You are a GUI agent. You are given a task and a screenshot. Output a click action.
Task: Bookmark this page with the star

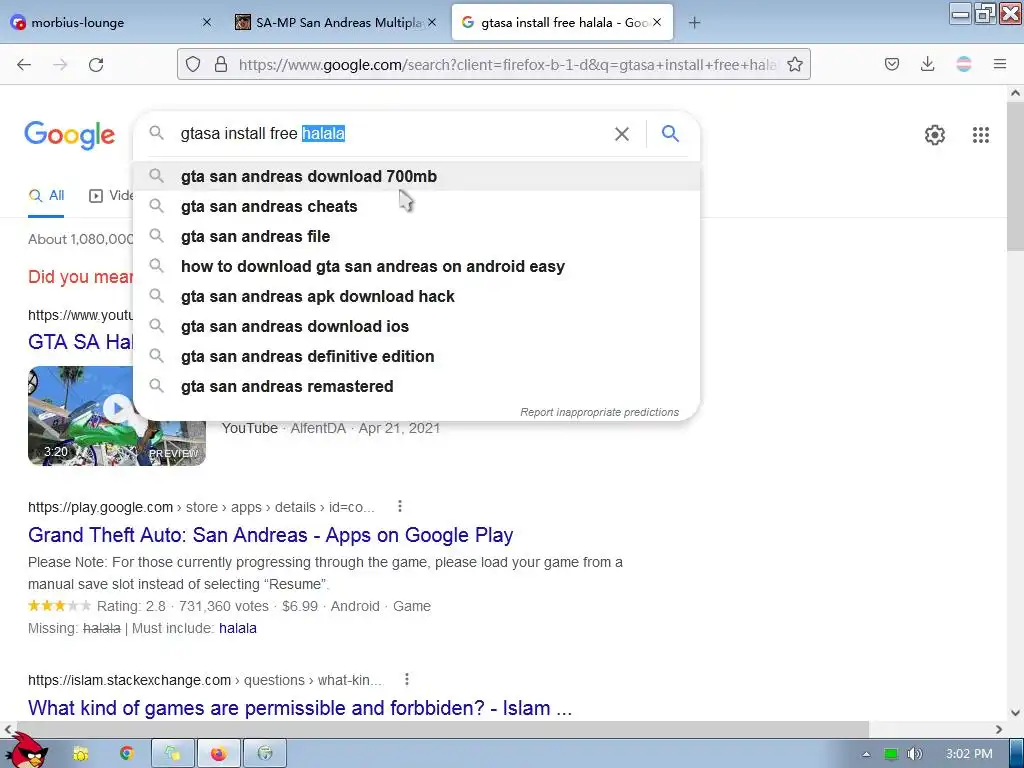(795, 64)
